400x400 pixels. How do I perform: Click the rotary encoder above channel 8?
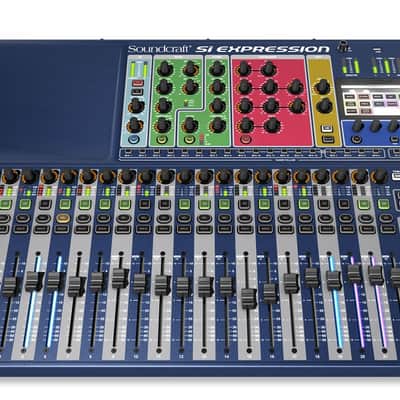(107, 176)
